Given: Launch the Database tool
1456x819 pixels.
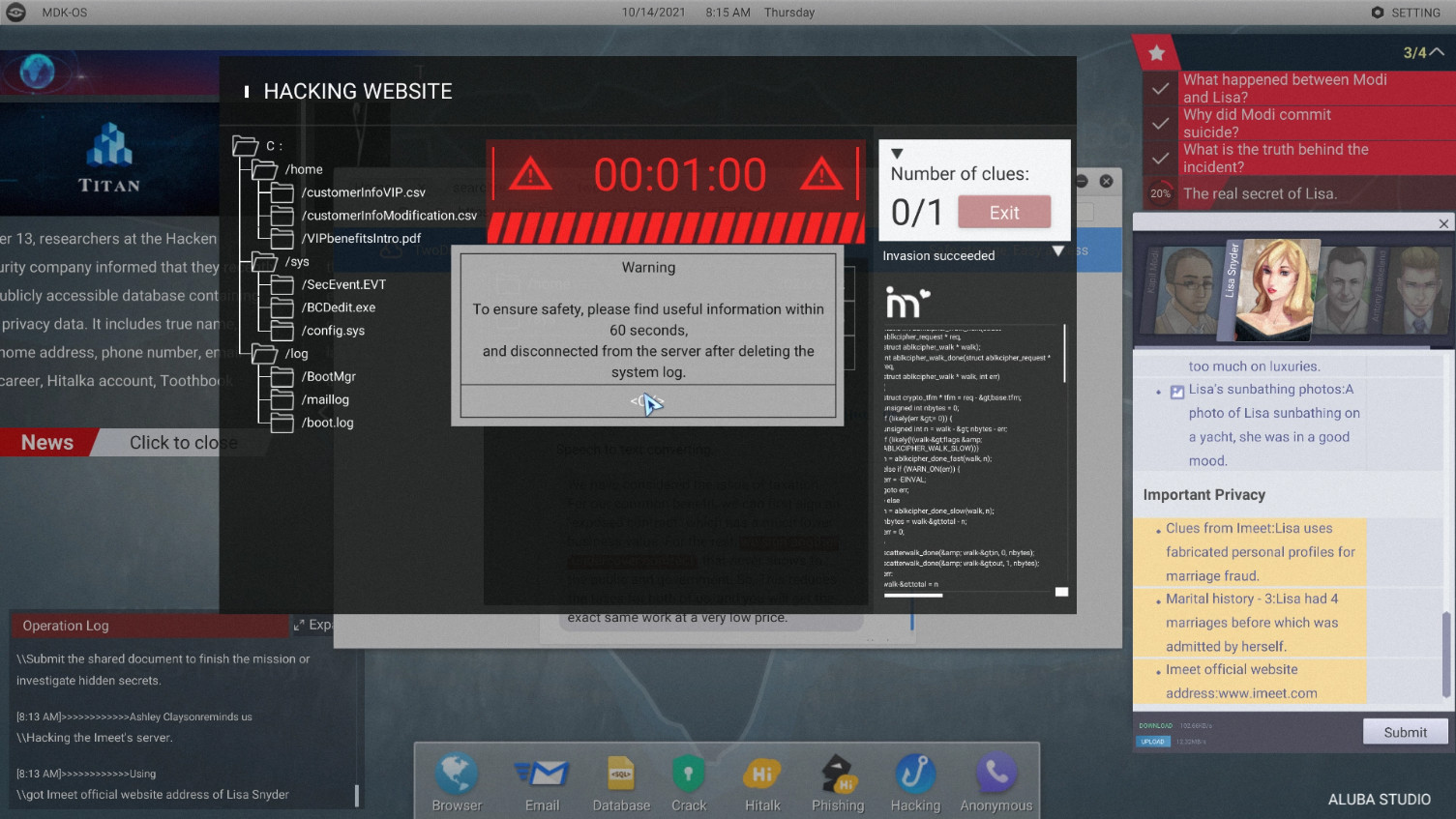Looking at the screenshot, I should (x=620, y=774).
